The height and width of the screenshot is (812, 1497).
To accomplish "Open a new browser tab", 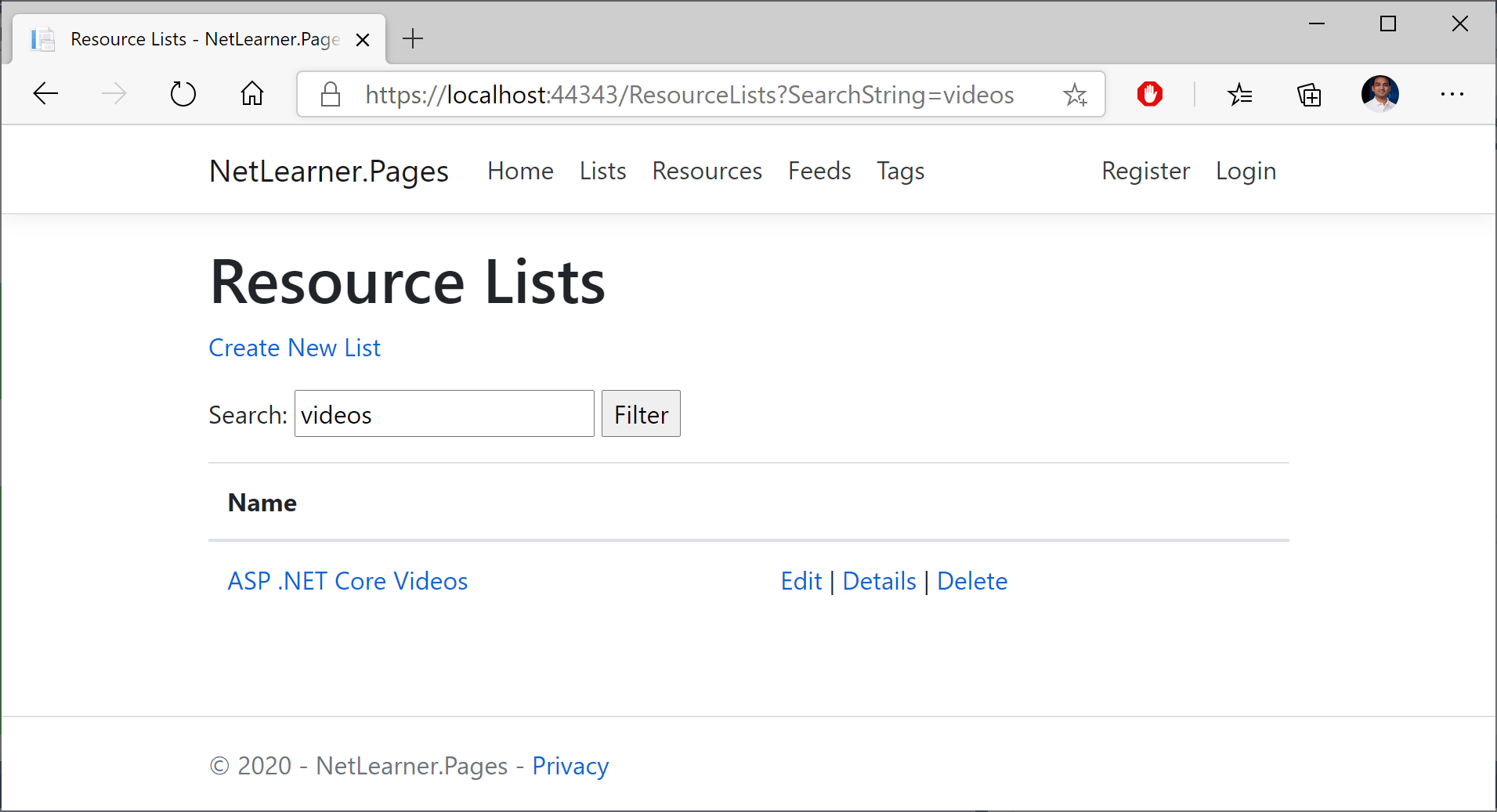I will (x=413, y=38).
